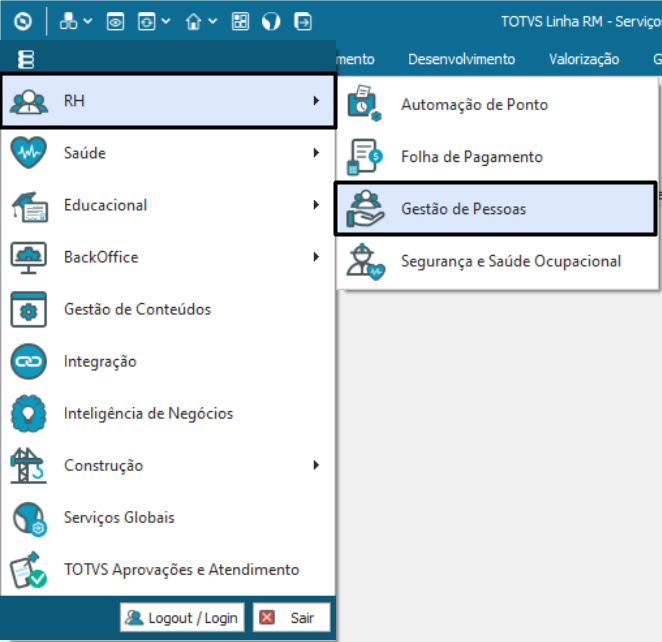Click the Inteligência de Negócios brain icon
This screenshot has height=642, width=662.
coord(28,414)
